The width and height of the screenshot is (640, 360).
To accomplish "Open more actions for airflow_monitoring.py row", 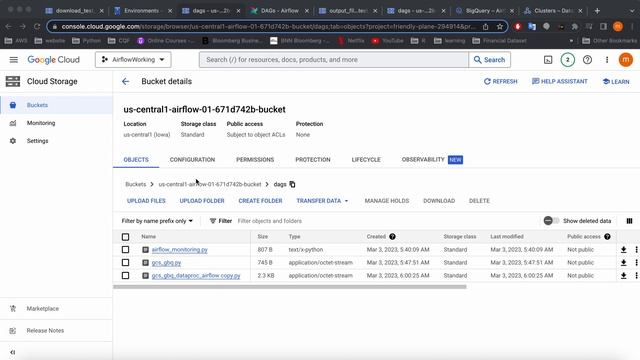I will tap(636, 249).
